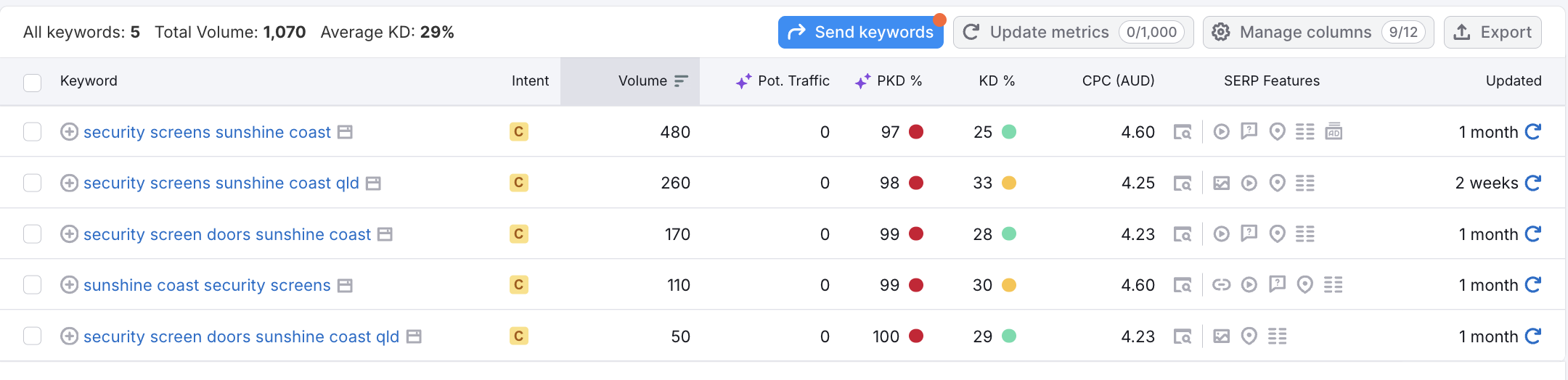1568x380 pixels.
Task: Open SERP snapshot icon next to security screen doors sunshine coast
Action: [x=385, y=234]
